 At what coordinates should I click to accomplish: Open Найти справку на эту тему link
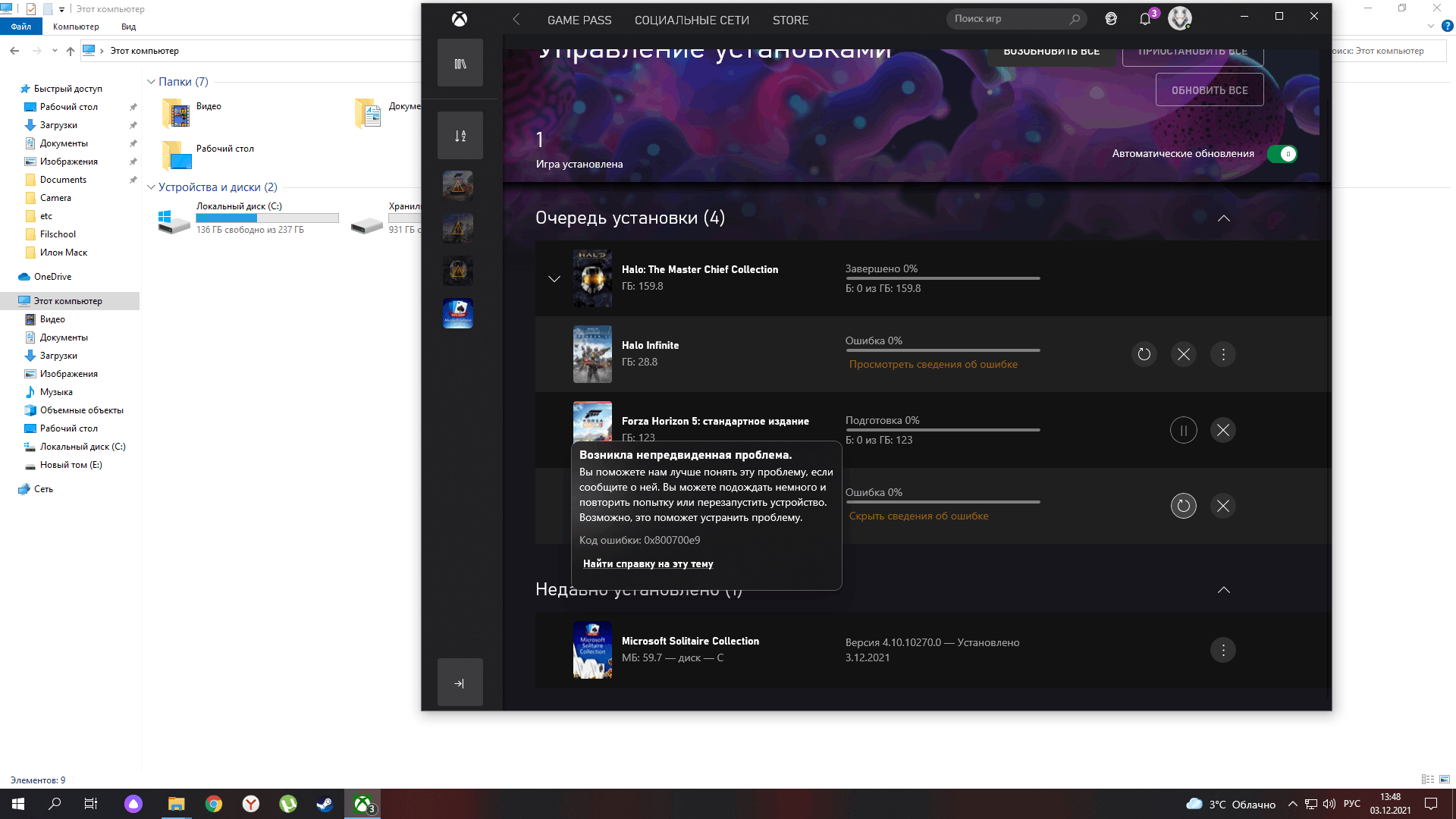point(648,563)
